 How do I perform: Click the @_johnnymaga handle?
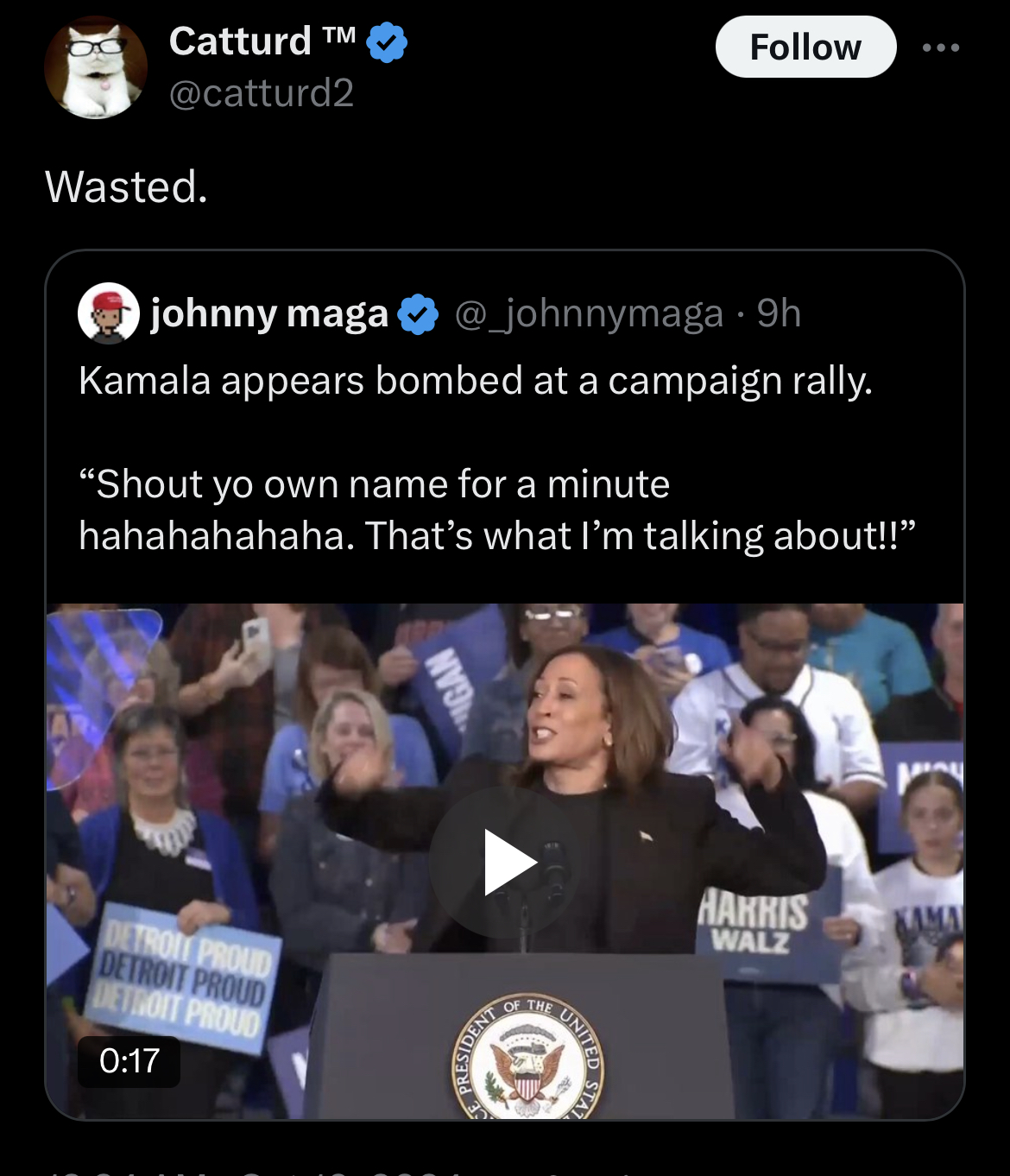tap(589, 313)
